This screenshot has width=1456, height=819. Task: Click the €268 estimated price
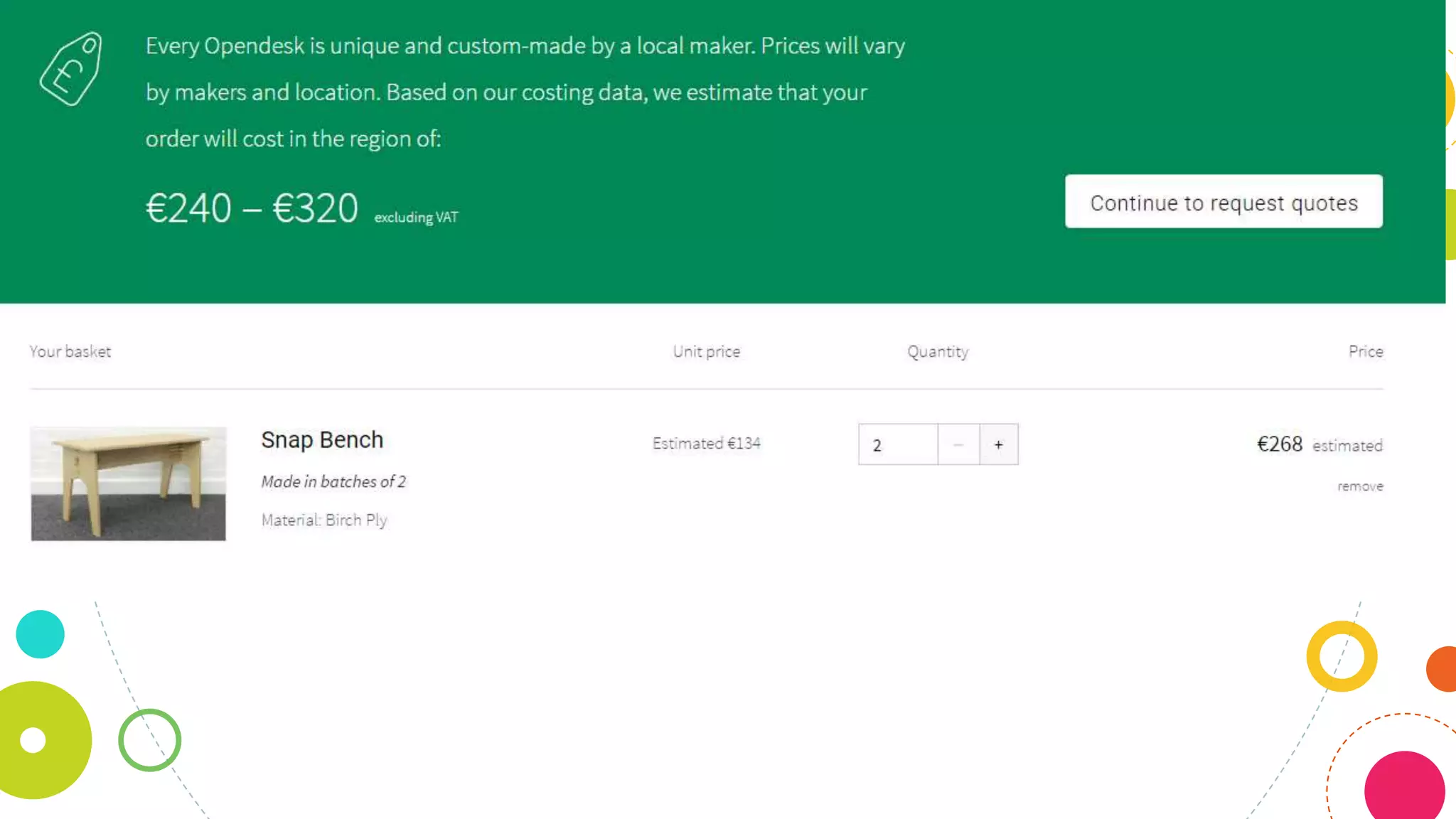(1279, 444)
